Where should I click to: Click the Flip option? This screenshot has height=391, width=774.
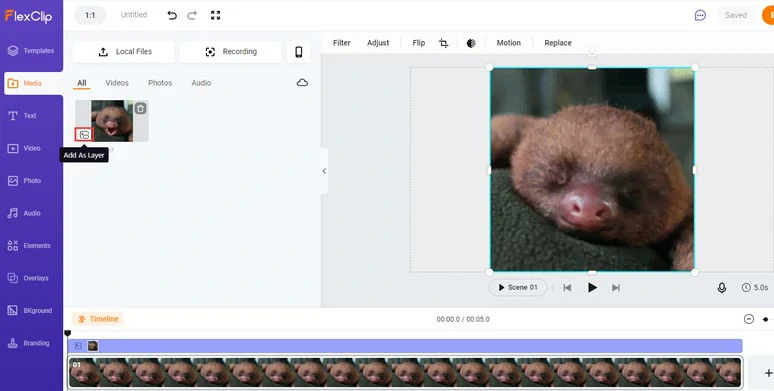point(419,43)
